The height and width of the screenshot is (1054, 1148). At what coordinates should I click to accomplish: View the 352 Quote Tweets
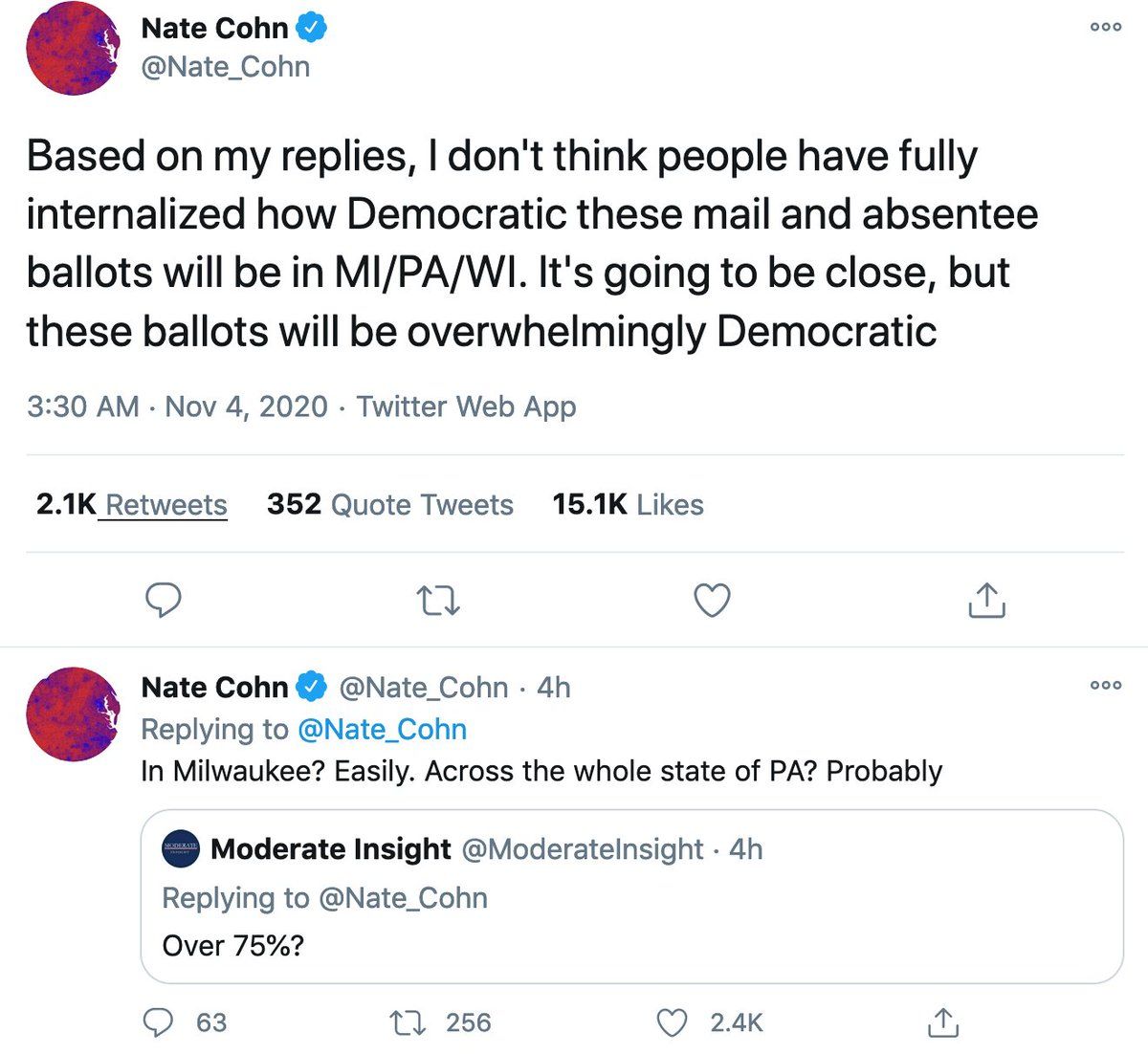[390, 504]
